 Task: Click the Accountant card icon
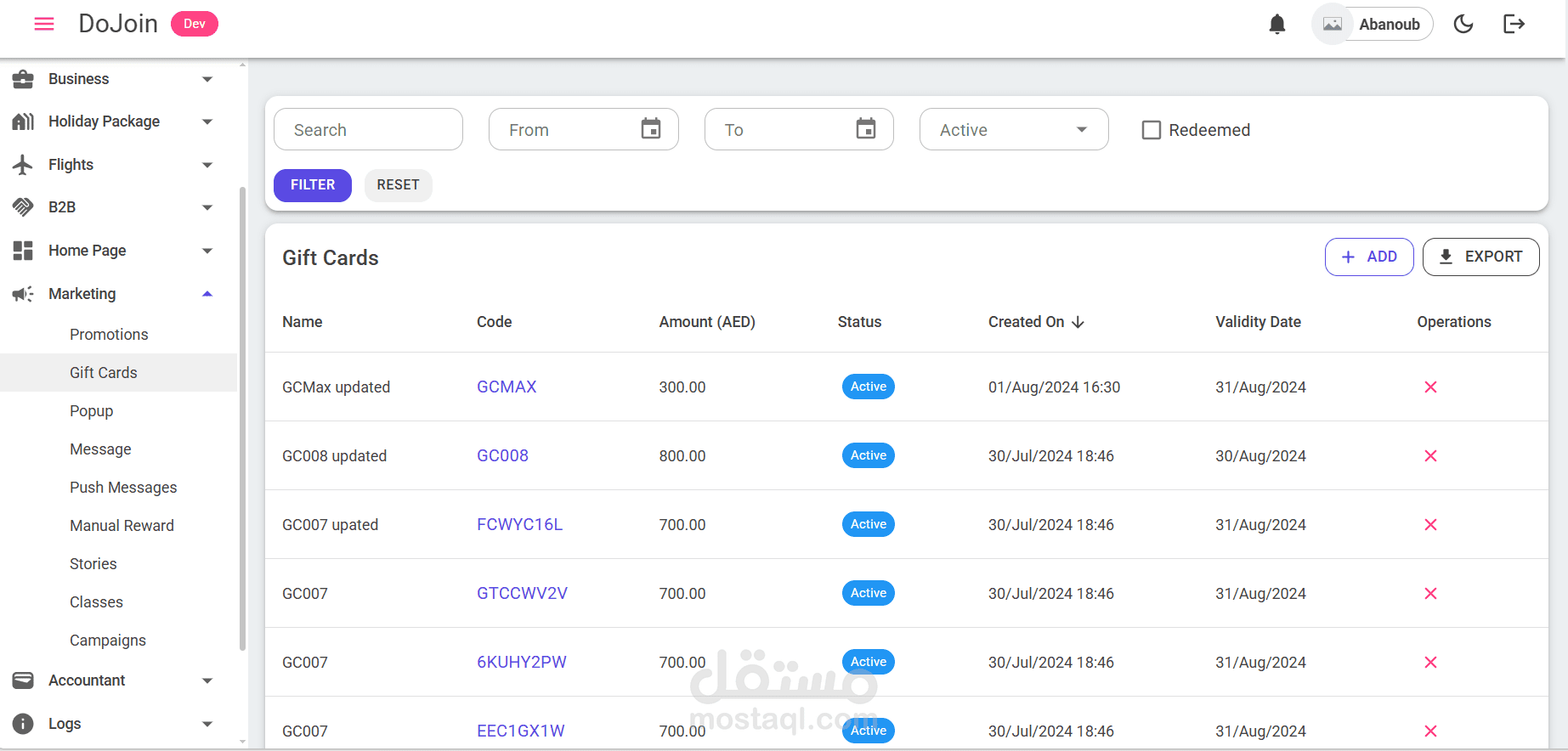pyautogui.click(x=23, y=680)
